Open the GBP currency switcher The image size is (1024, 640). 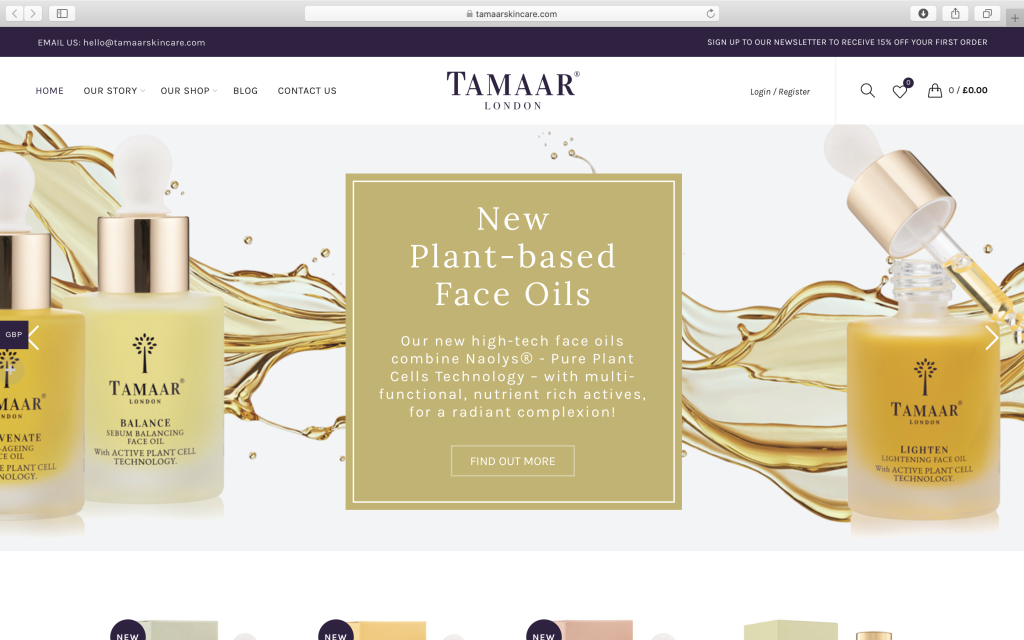pyautogui.click(x=14, y=334)
